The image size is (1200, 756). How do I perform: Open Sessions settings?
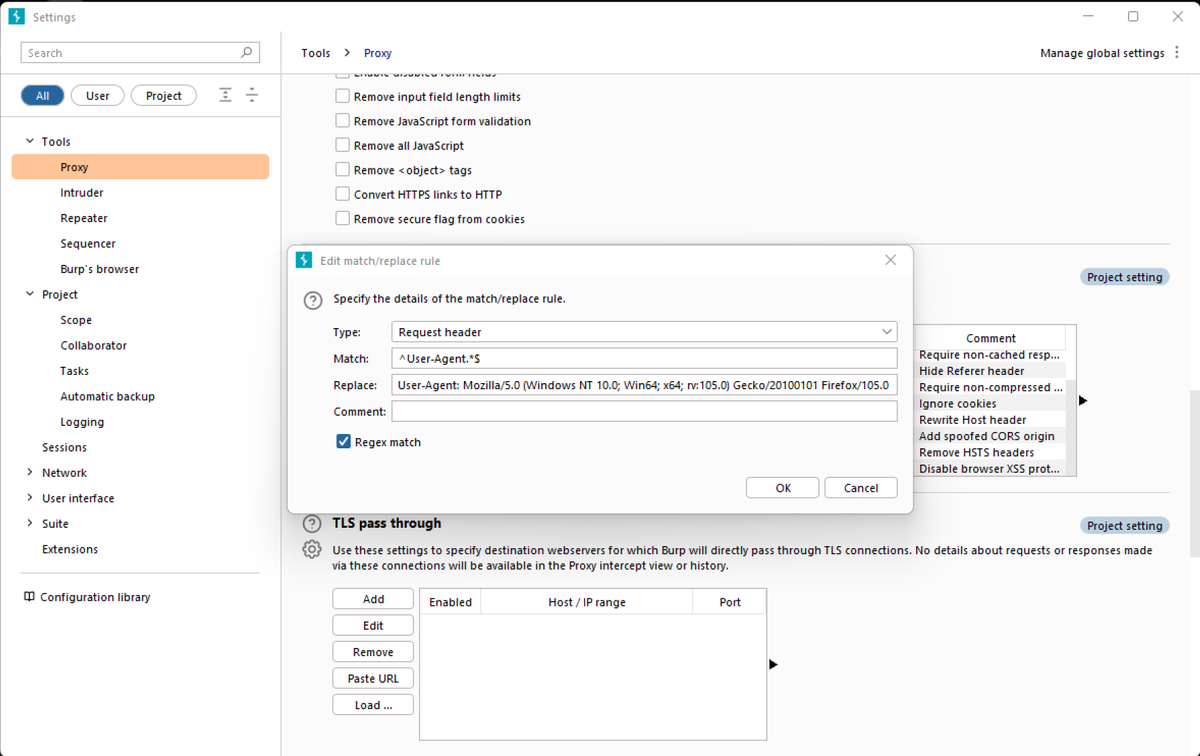64,447
